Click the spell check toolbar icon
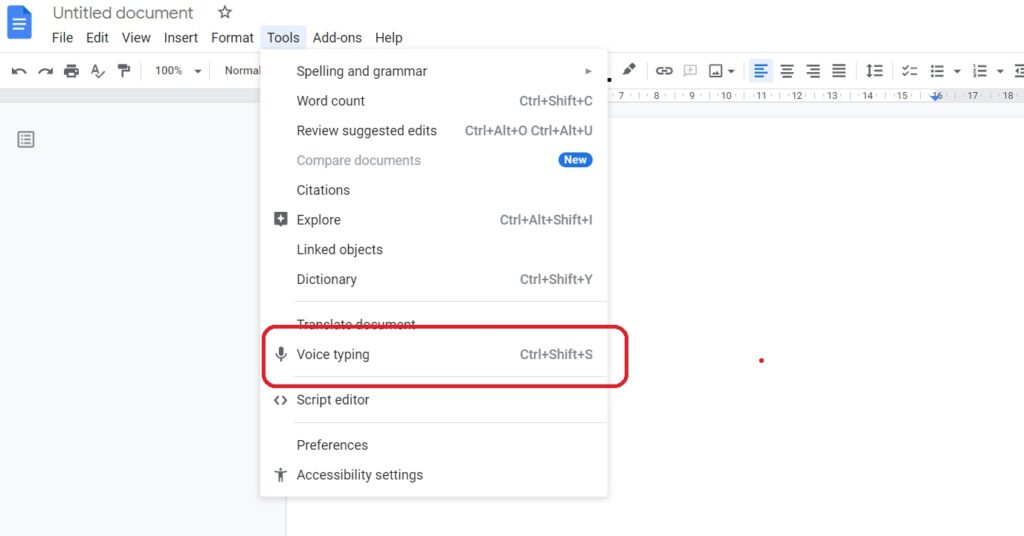Screen dimensions: 1024x536 (97, 71)
